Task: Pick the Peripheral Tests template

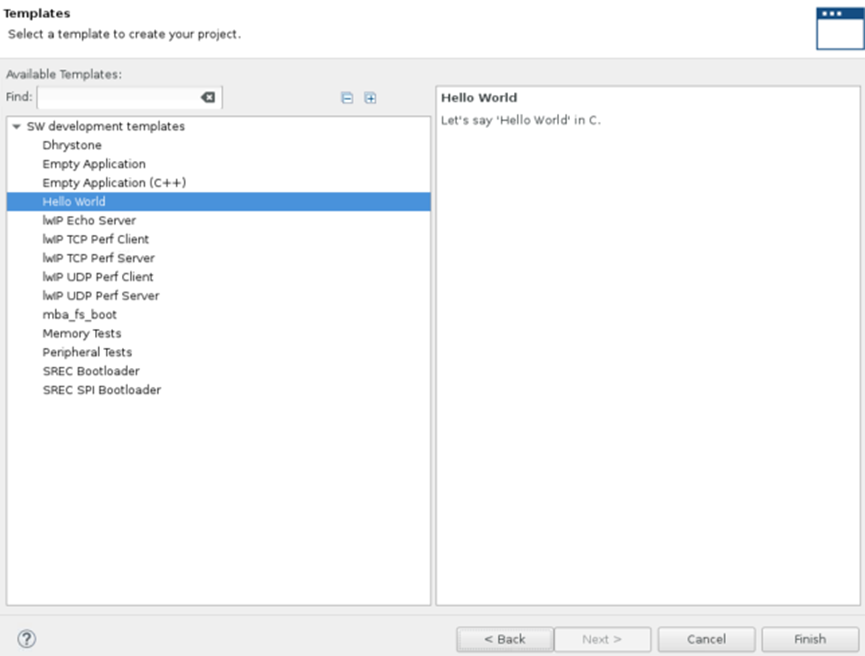Action: click(87, 352)
